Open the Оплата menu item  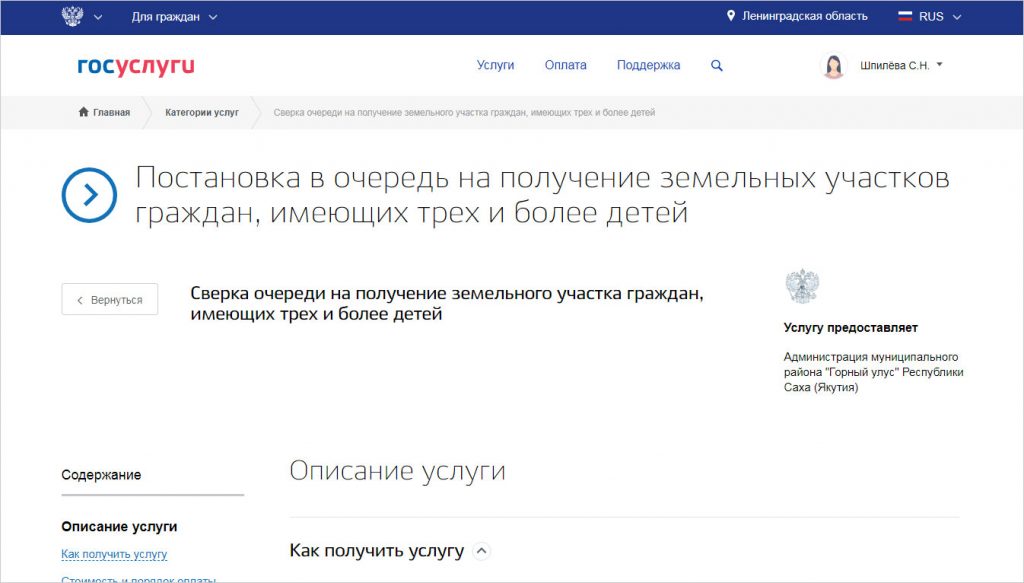tap(566, 65)
